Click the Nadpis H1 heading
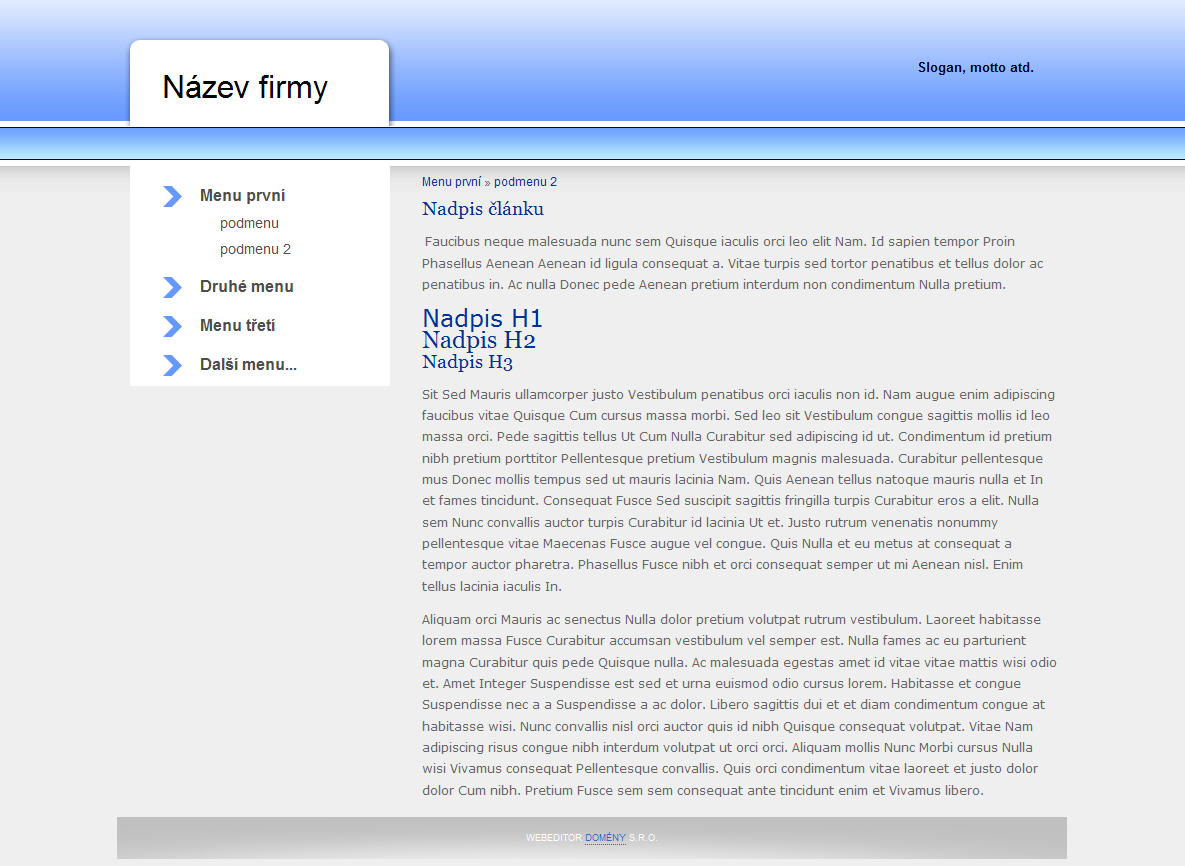The height and width of the screenshot is (866, 1185). (482, 318)
